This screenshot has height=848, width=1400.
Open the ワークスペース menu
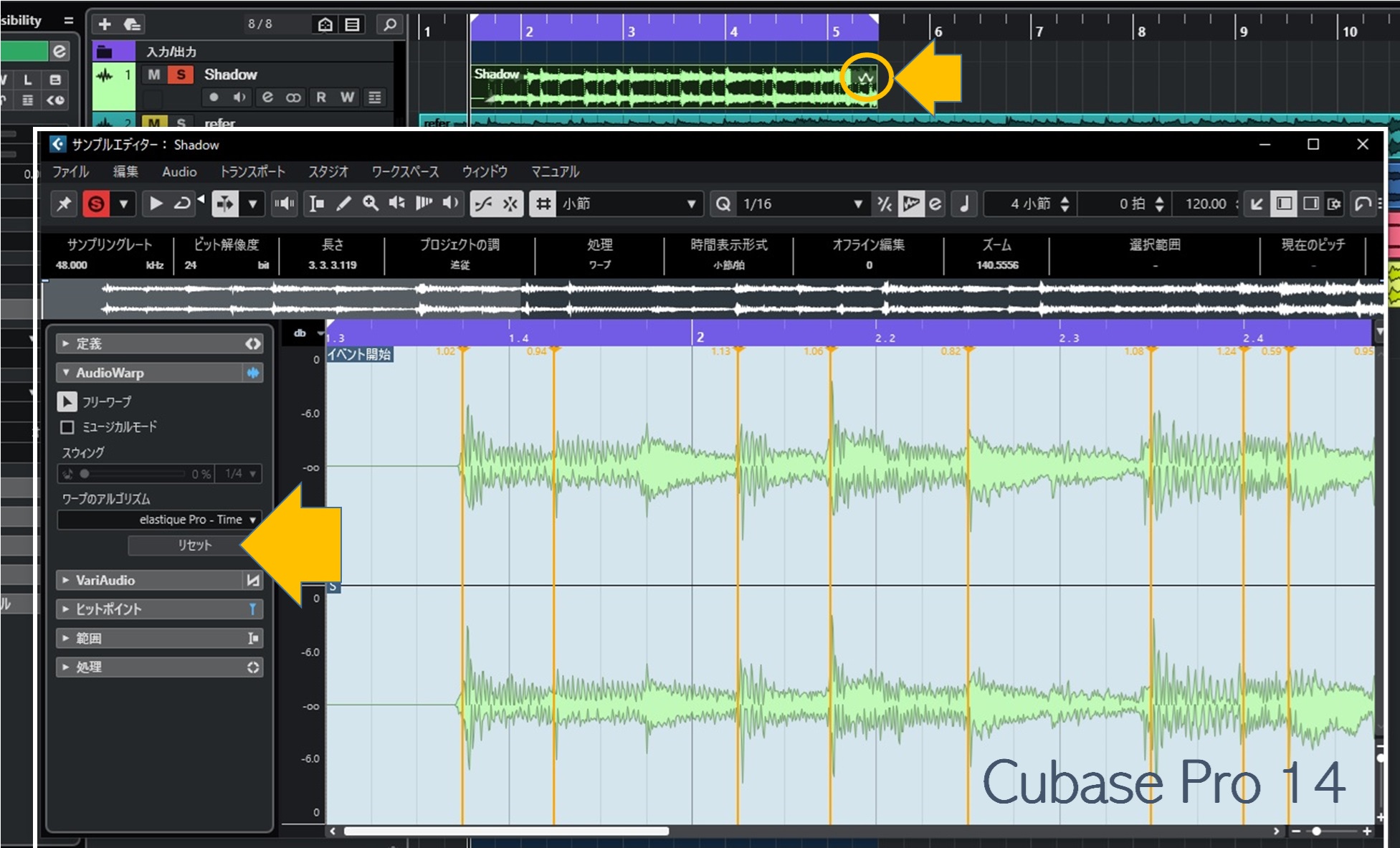click(x=405, y=172)
